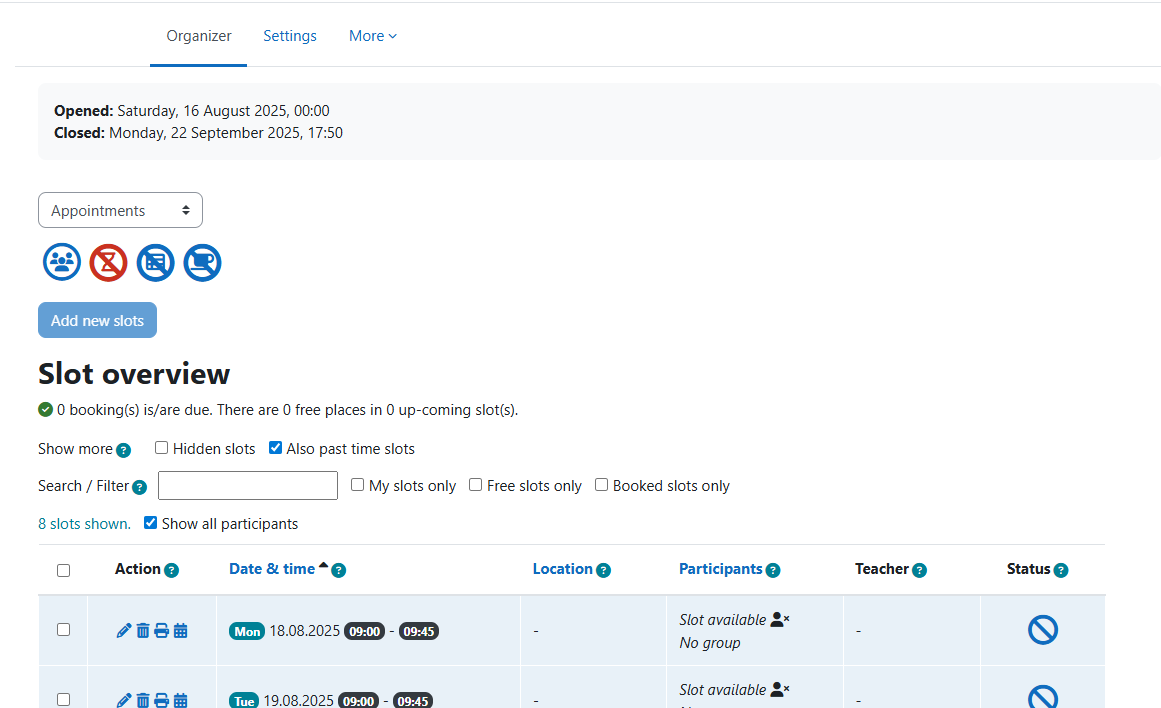Tick the Free slots only checkbox

[x=476, y=485]
